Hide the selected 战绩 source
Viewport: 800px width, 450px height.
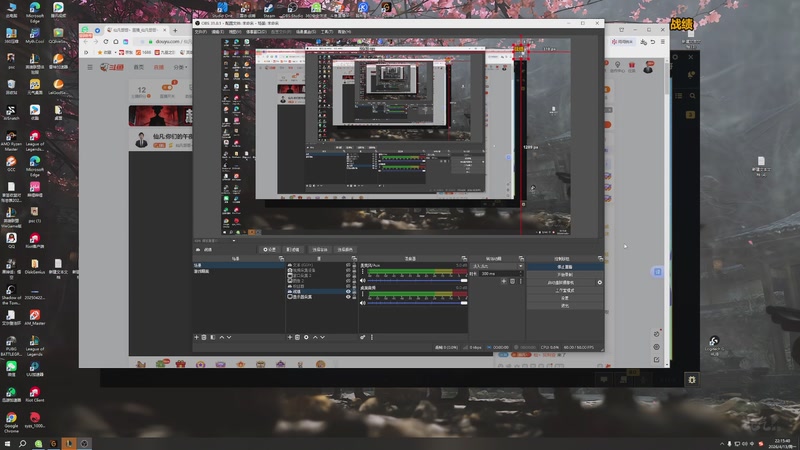coord(348,291)
